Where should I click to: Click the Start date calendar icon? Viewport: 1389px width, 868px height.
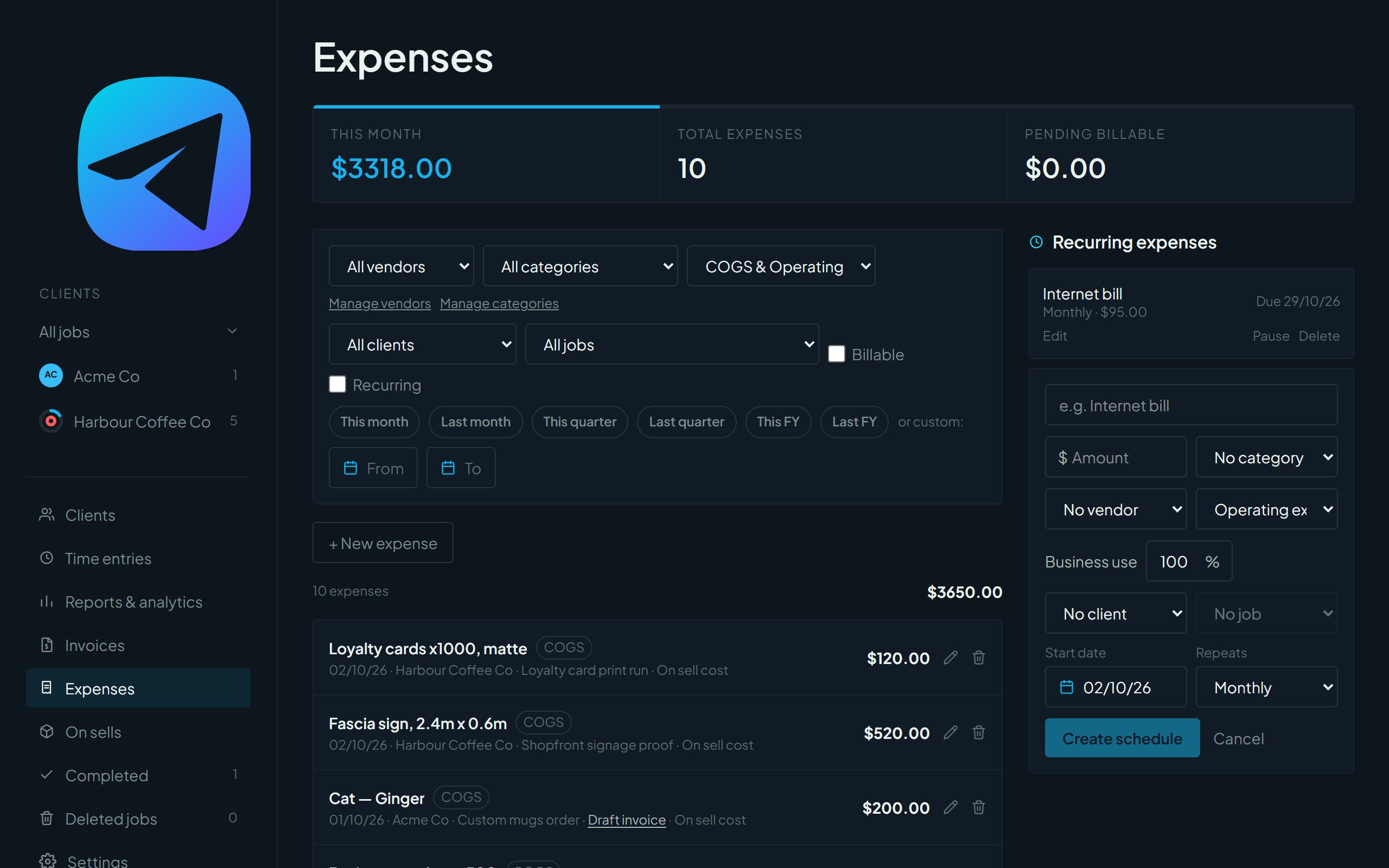coord(1066,687)
